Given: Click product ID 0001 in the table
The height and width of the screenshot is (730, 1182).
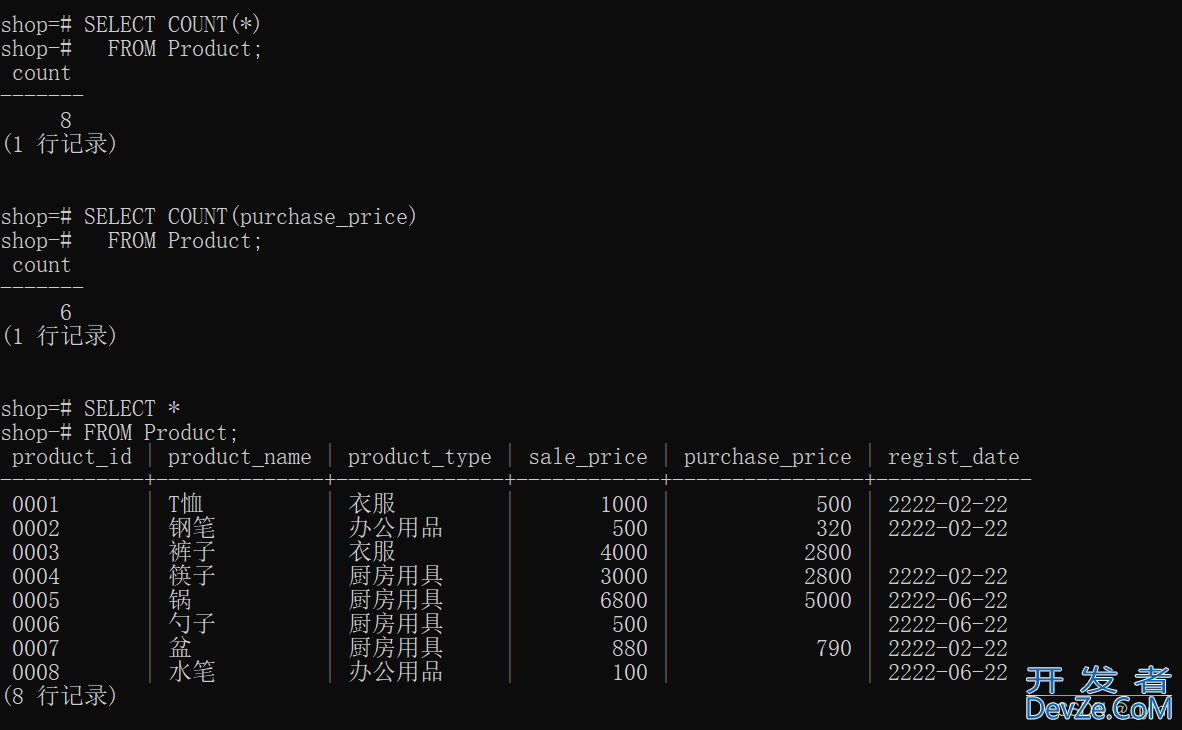Looking at the screenshot, I should click(x=36, y=505).
